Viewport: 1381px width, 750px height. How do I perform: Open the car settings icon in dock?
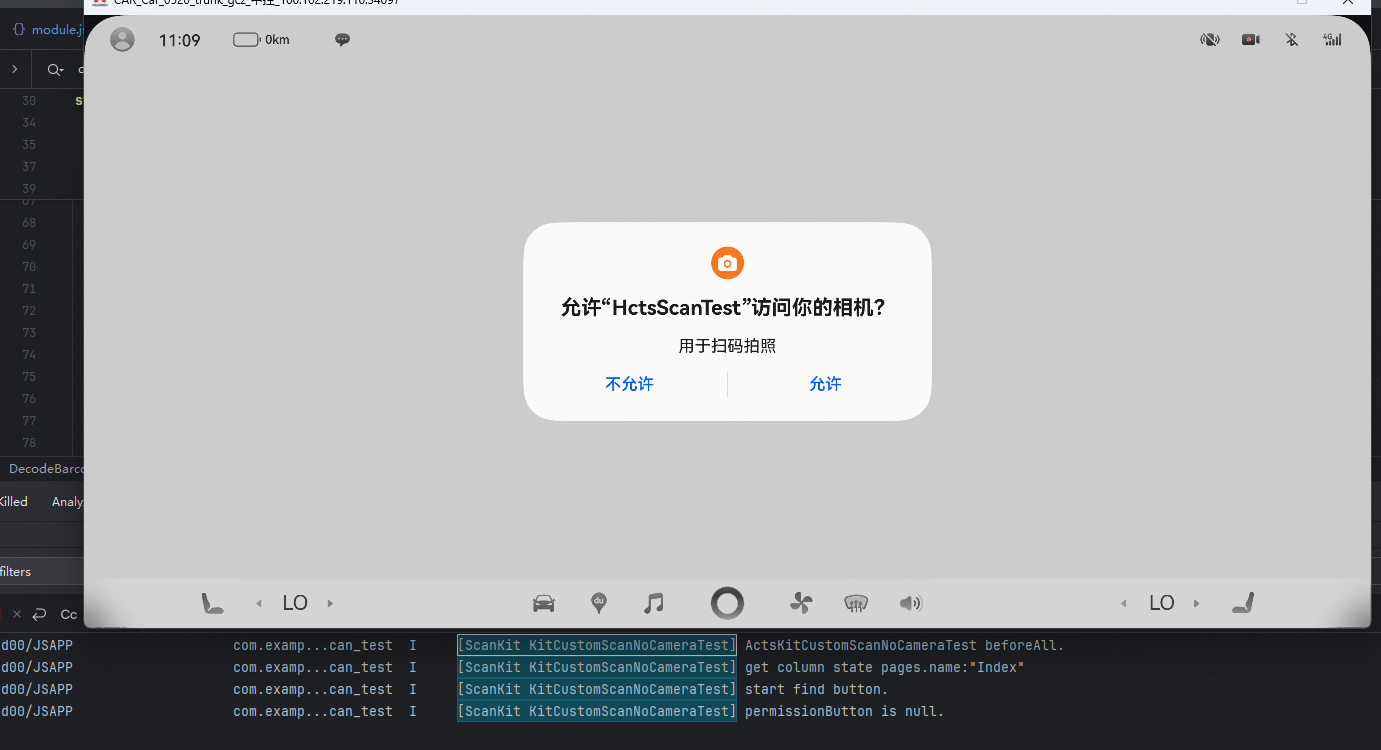[544, 603]
